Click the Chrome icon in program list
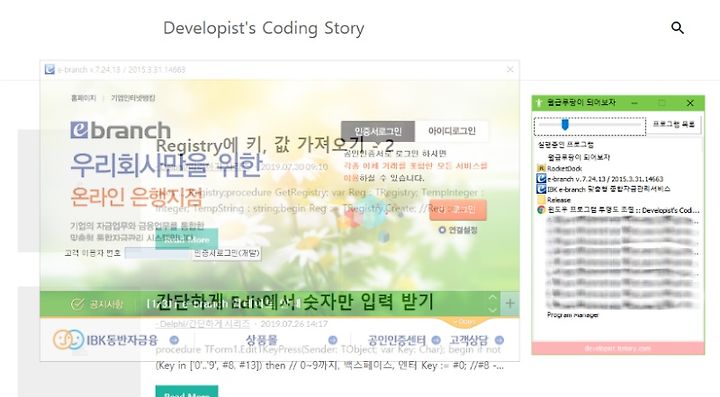The height and width of the screenshot is (397, 720). tap(541, 210)
